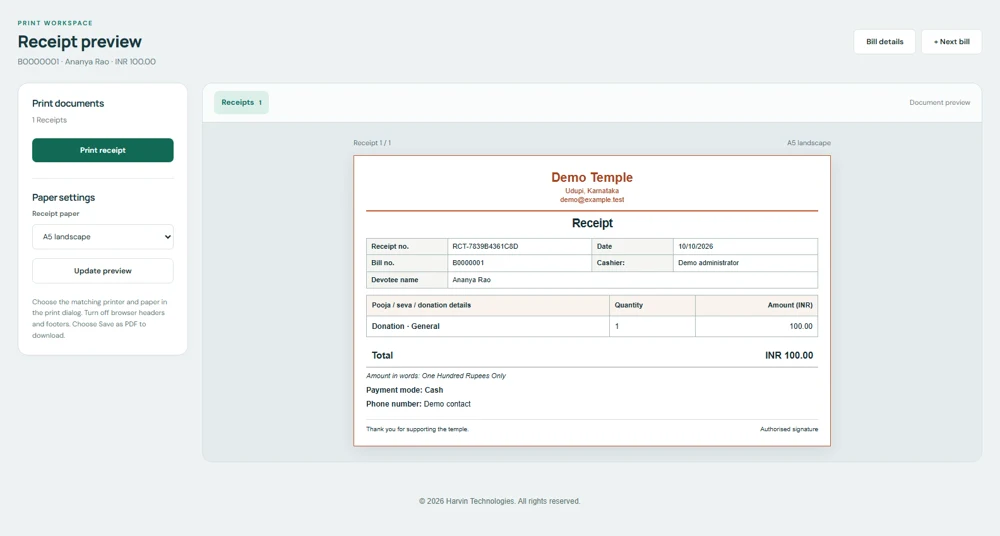Click the date value 10/10/2026

point(746,246)
